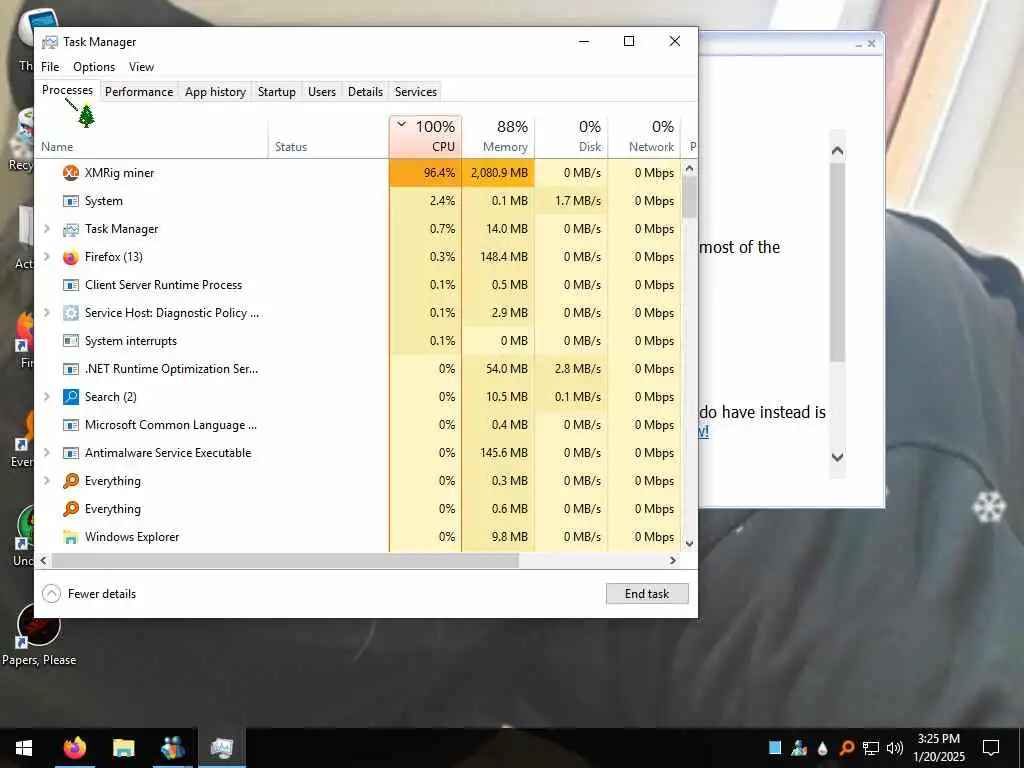Click the Client Server Runtime Process icon
Viewport: 1024px width, 768px height.
[x=71, y=285]
